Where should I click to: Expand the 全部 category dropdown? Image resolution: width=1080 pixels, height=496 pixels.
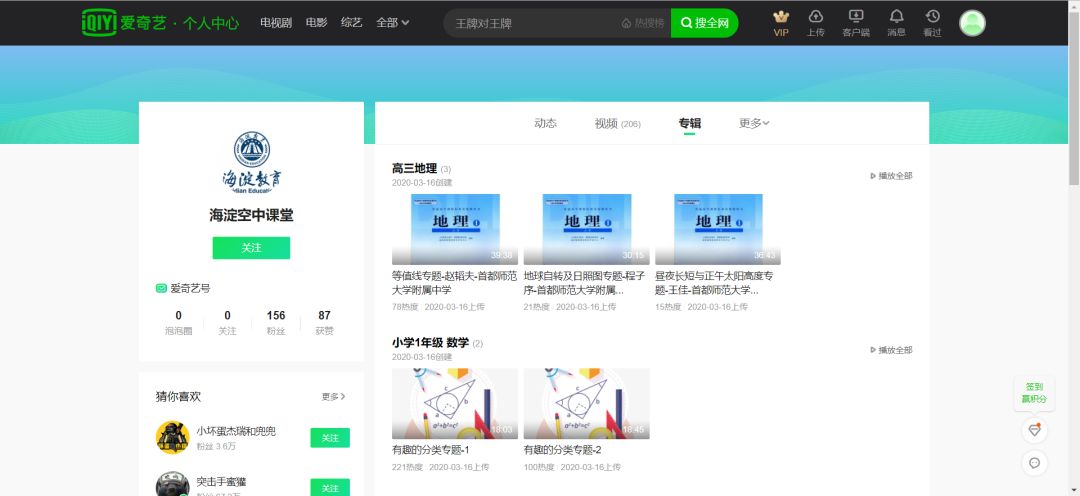[393, 23]
